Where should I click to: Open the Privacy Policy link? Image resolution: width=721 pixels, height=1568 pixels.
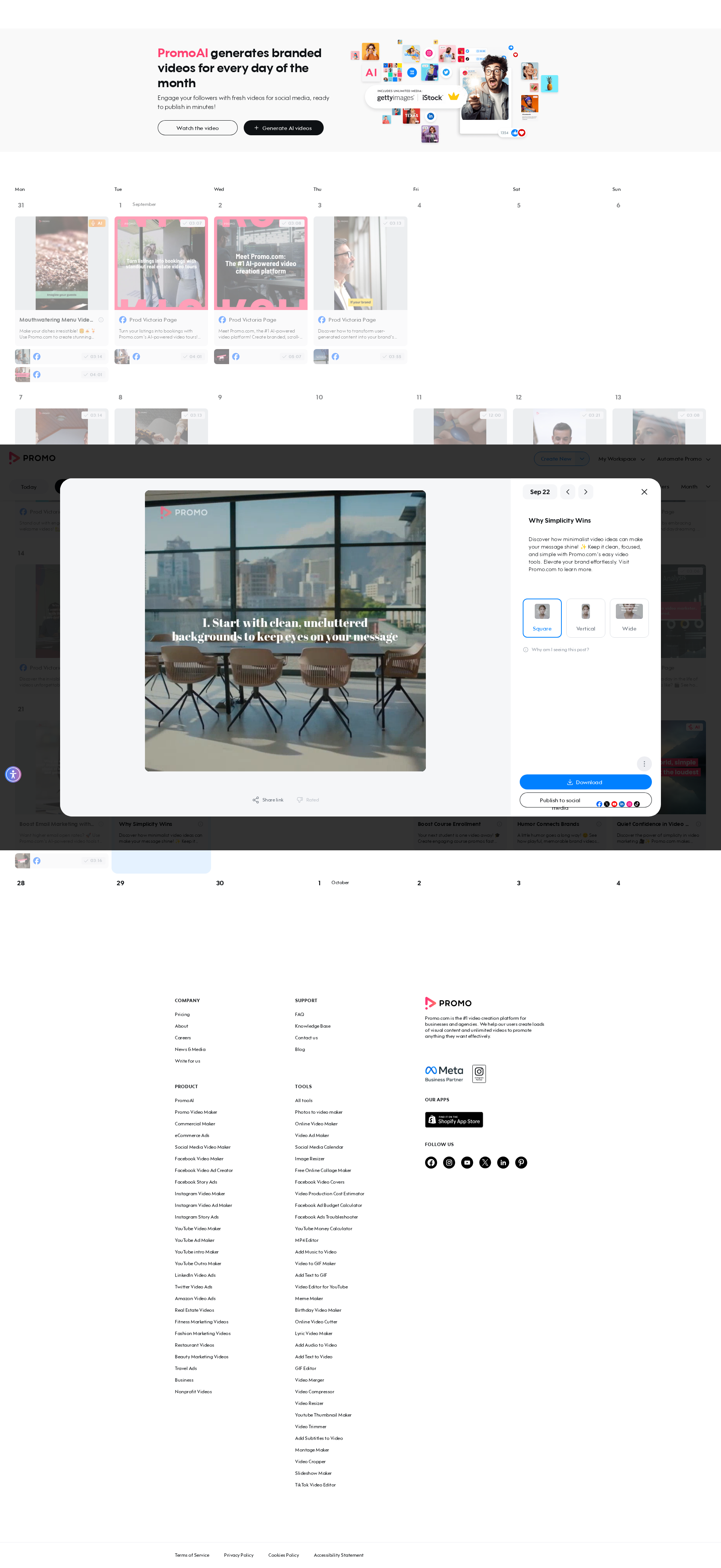point(238,1554)
